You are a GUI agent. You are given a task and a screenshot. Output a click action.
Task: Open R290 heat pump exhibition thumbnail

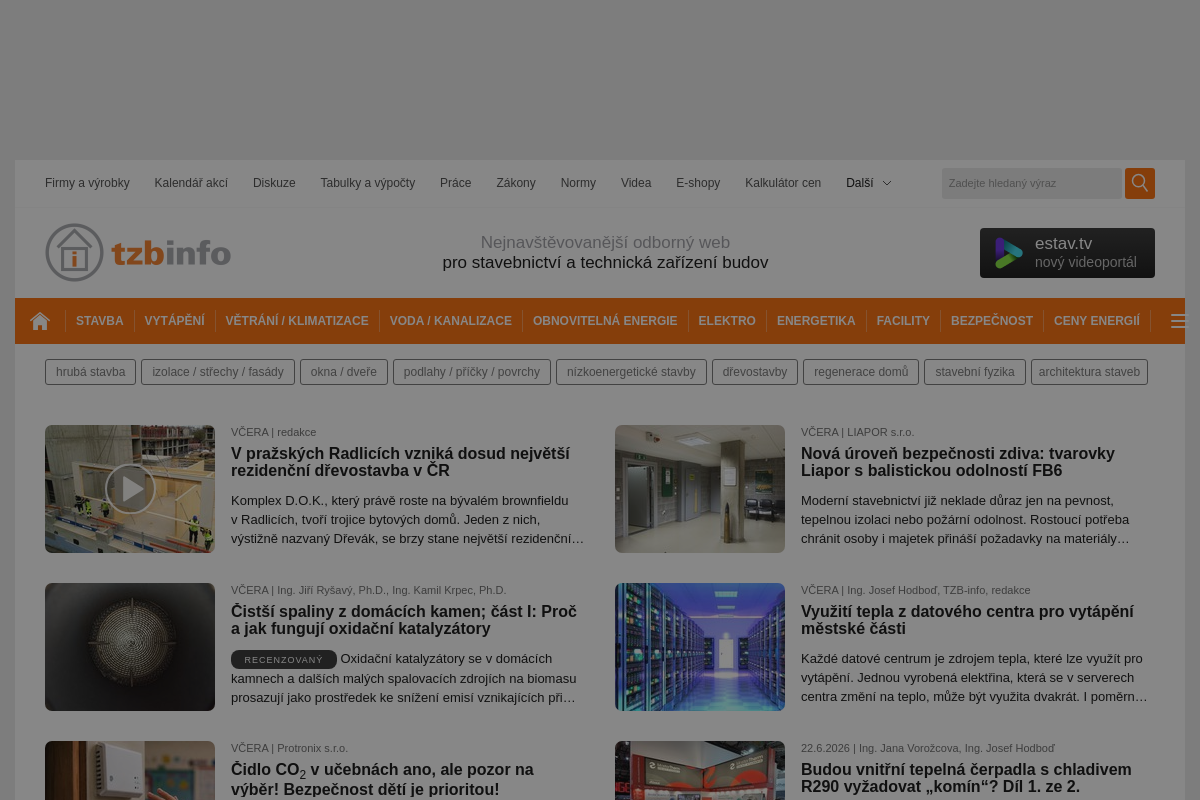click(x=700, y=770)
